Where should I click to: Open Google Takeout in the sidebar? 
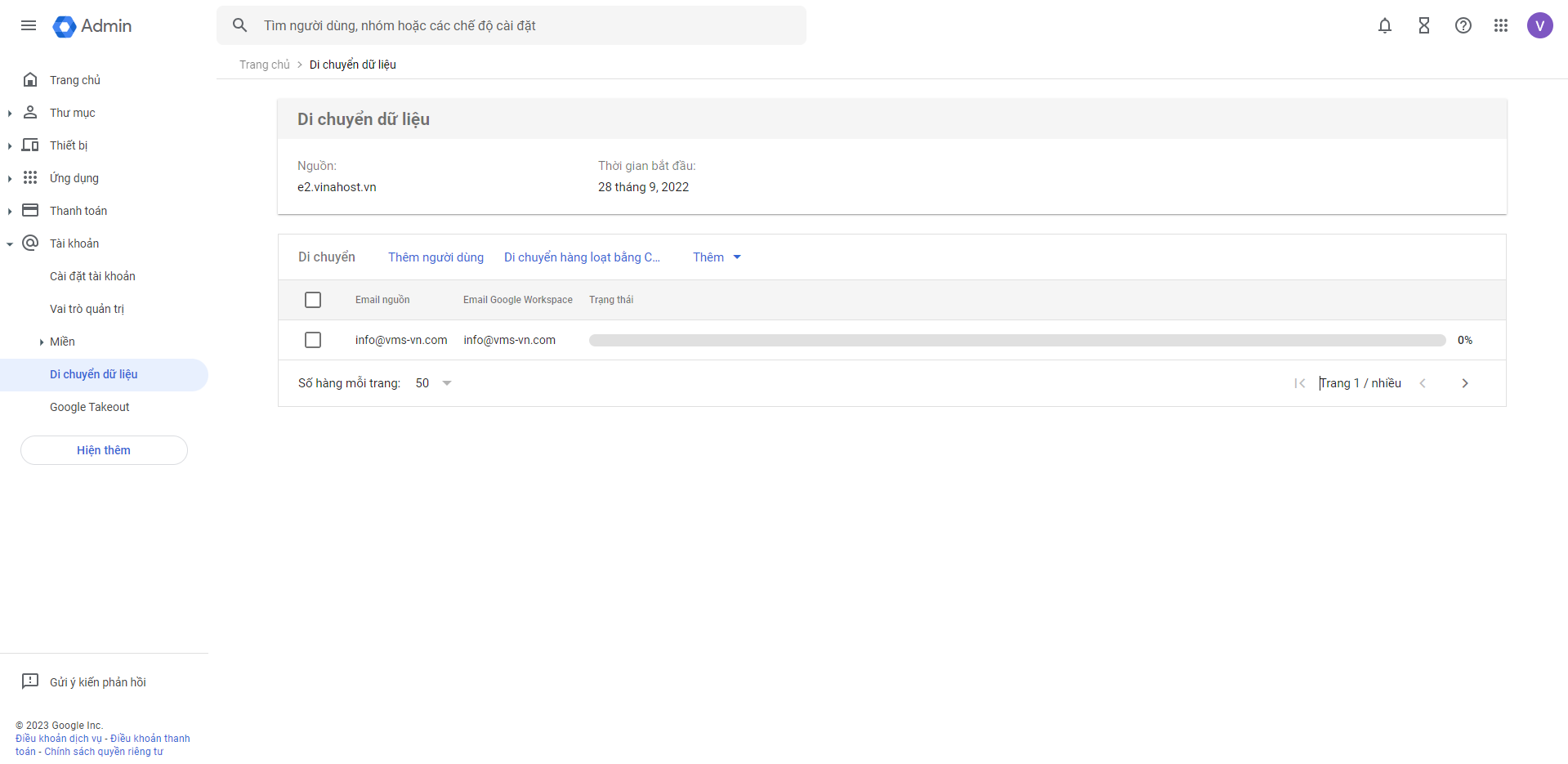(x=89, y=407)
